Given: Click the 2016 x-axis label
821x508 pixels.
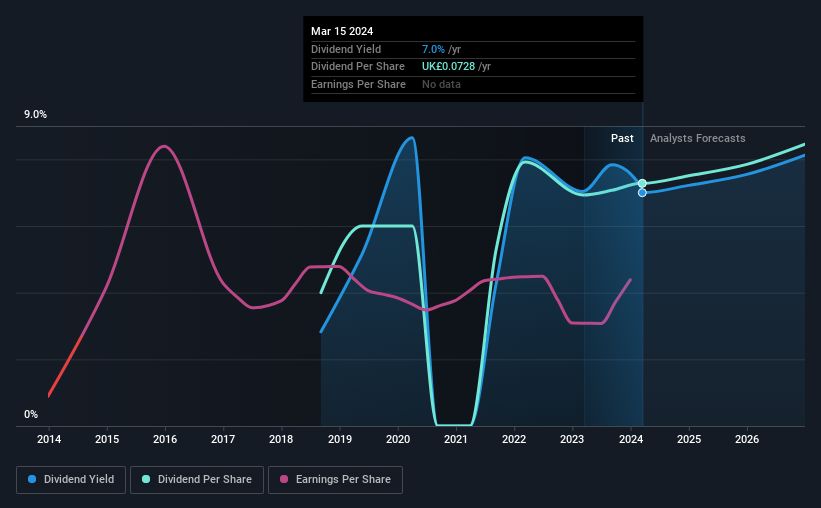Looking at the screenshot, I should 165,439.
